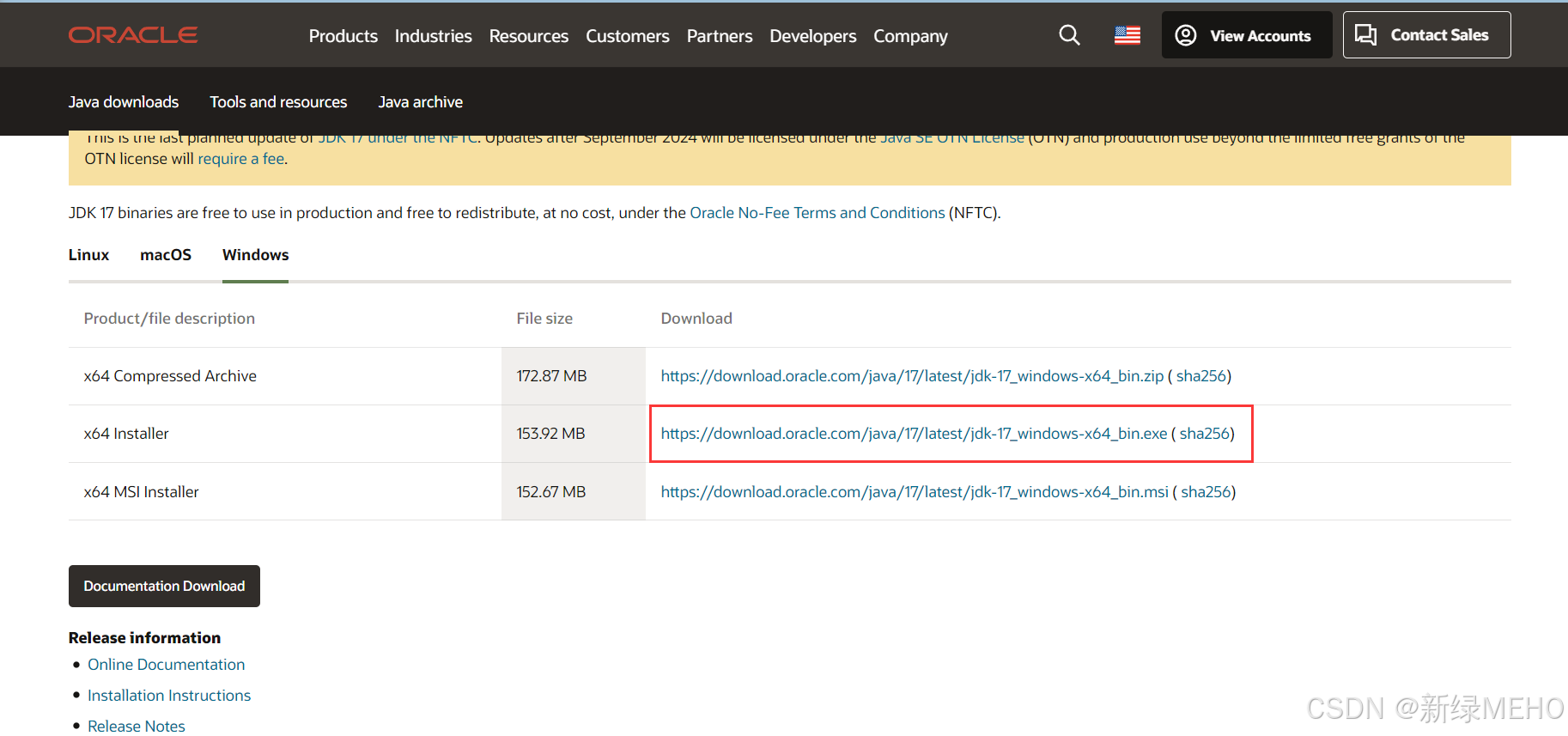The width and height of the screenshot is (1568, 736).
Task: Open the Products menu
Action: tap(343, 36)
